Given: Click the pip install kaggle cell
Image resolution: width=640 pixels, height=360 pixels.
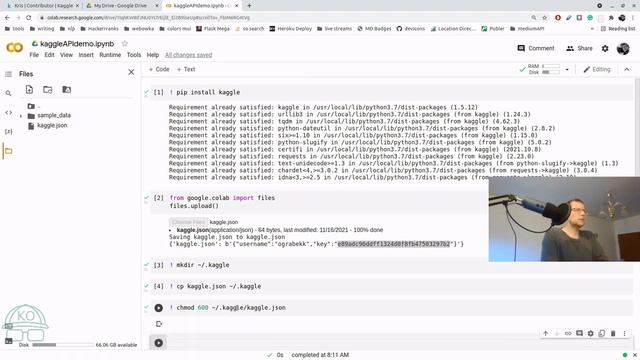Looking at the screenshot, I should pyautogui.click(x=392, y=92).
